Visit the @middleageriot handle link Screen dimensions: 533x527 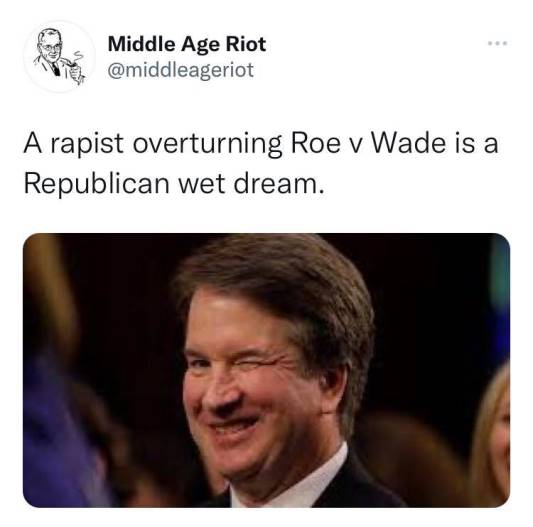[180, 70]
